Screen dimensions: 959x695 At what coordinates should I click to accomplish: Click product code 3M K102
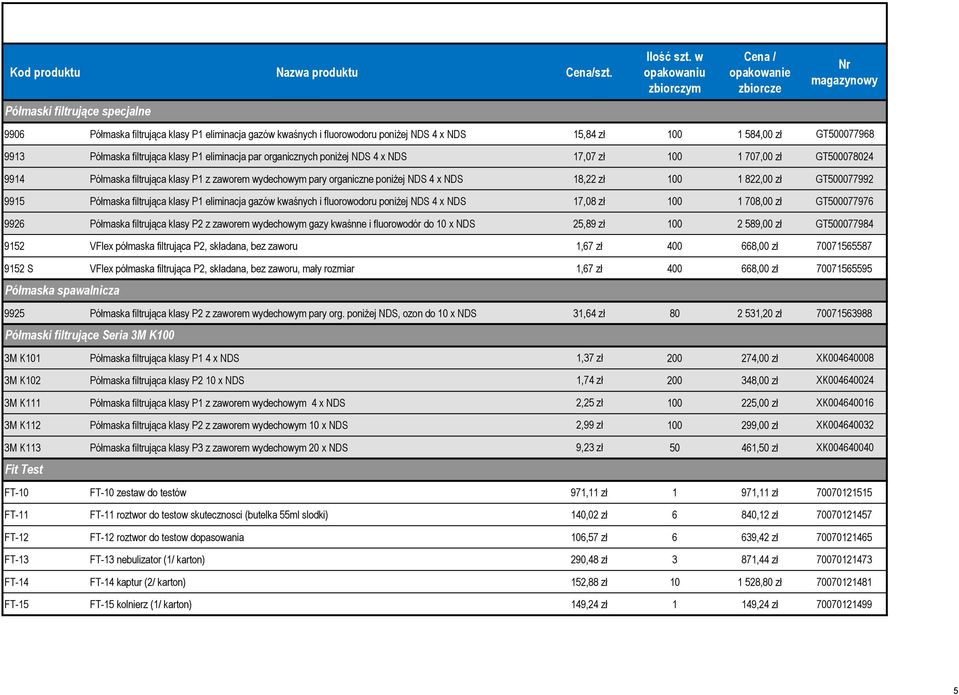(23, 381)
